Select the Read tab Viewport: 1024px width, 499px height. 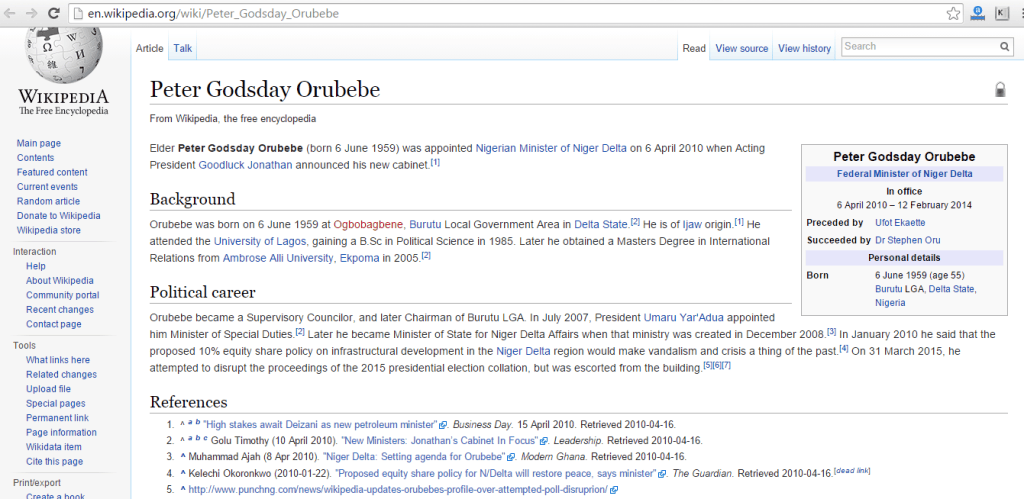(694, 48)
